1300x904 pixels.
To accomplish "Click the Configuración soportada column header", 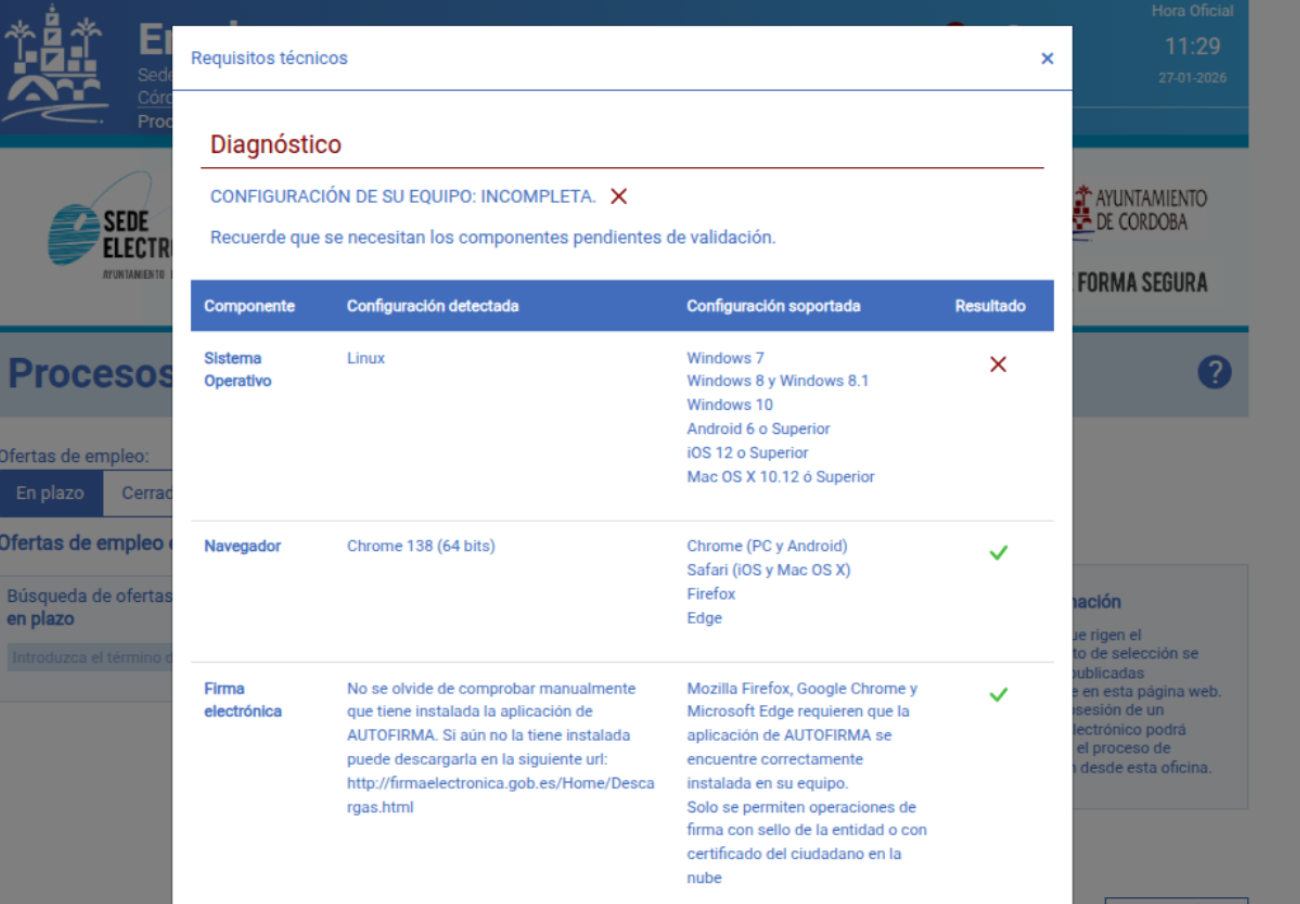I will (773, 306).
